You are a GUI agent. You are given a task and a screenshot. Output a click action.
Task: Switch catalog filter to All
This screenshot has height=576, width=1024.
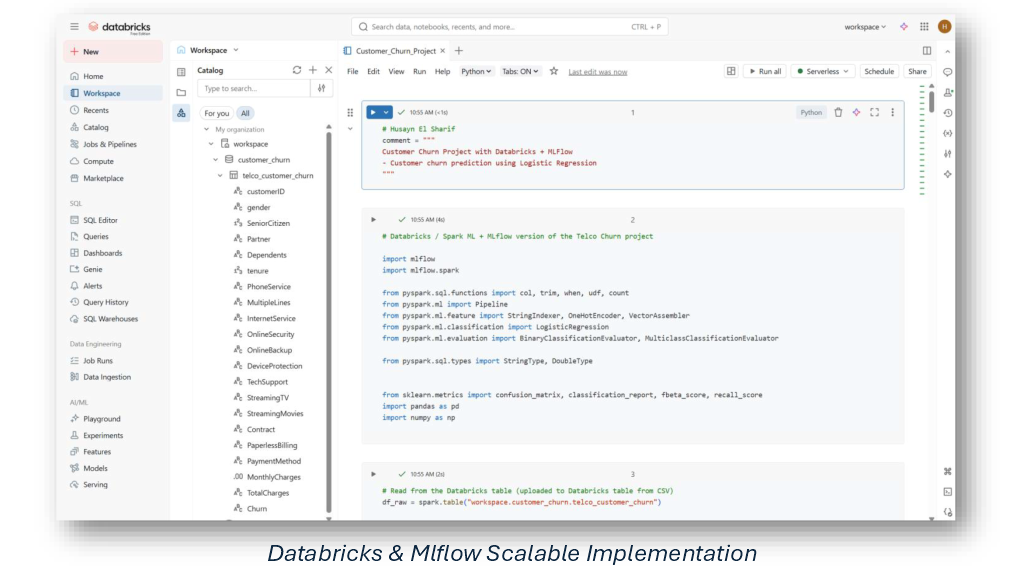(245, 113)
